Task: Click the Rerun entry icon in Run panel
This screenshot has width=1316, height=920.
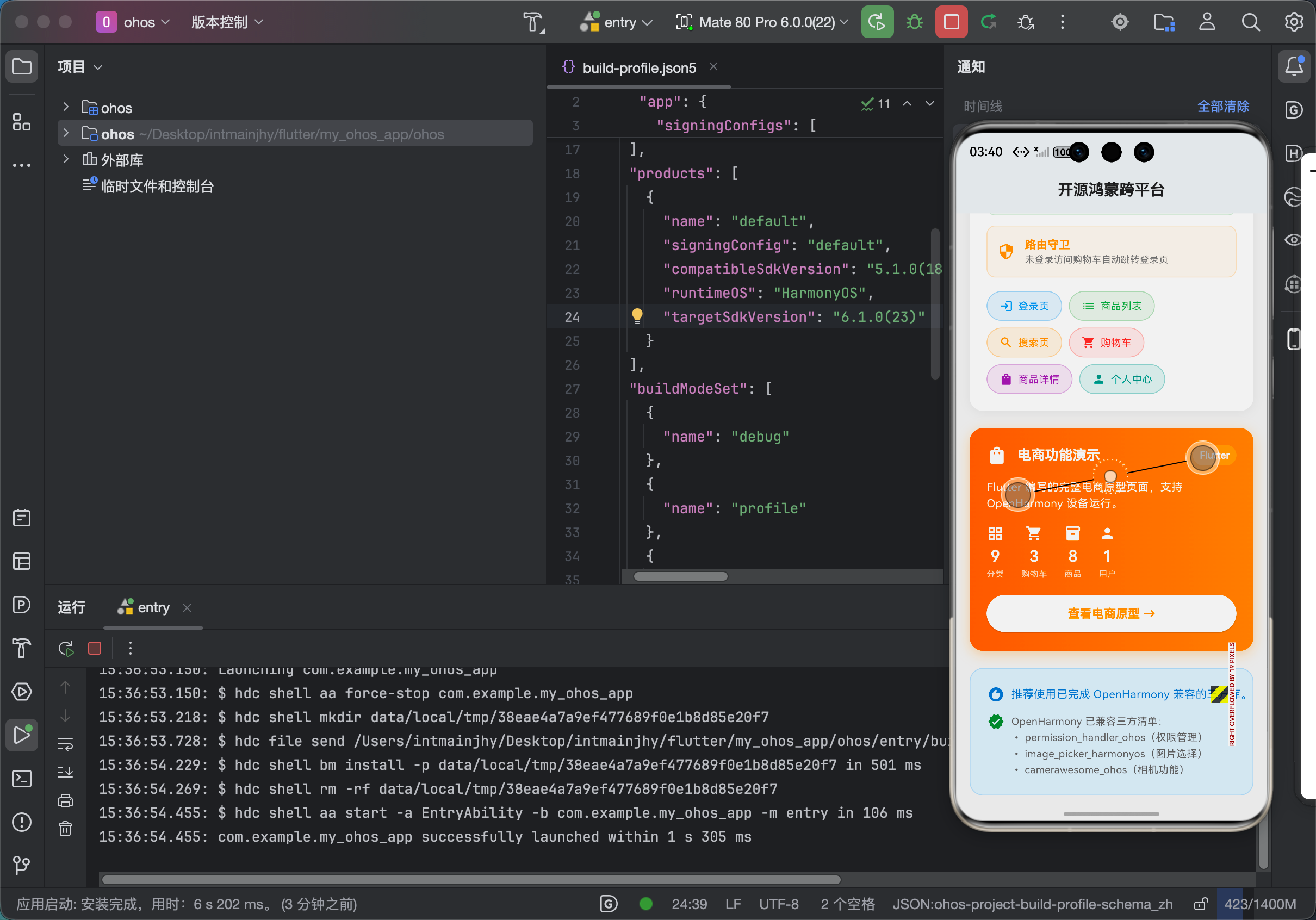Action: coord(66,648)
